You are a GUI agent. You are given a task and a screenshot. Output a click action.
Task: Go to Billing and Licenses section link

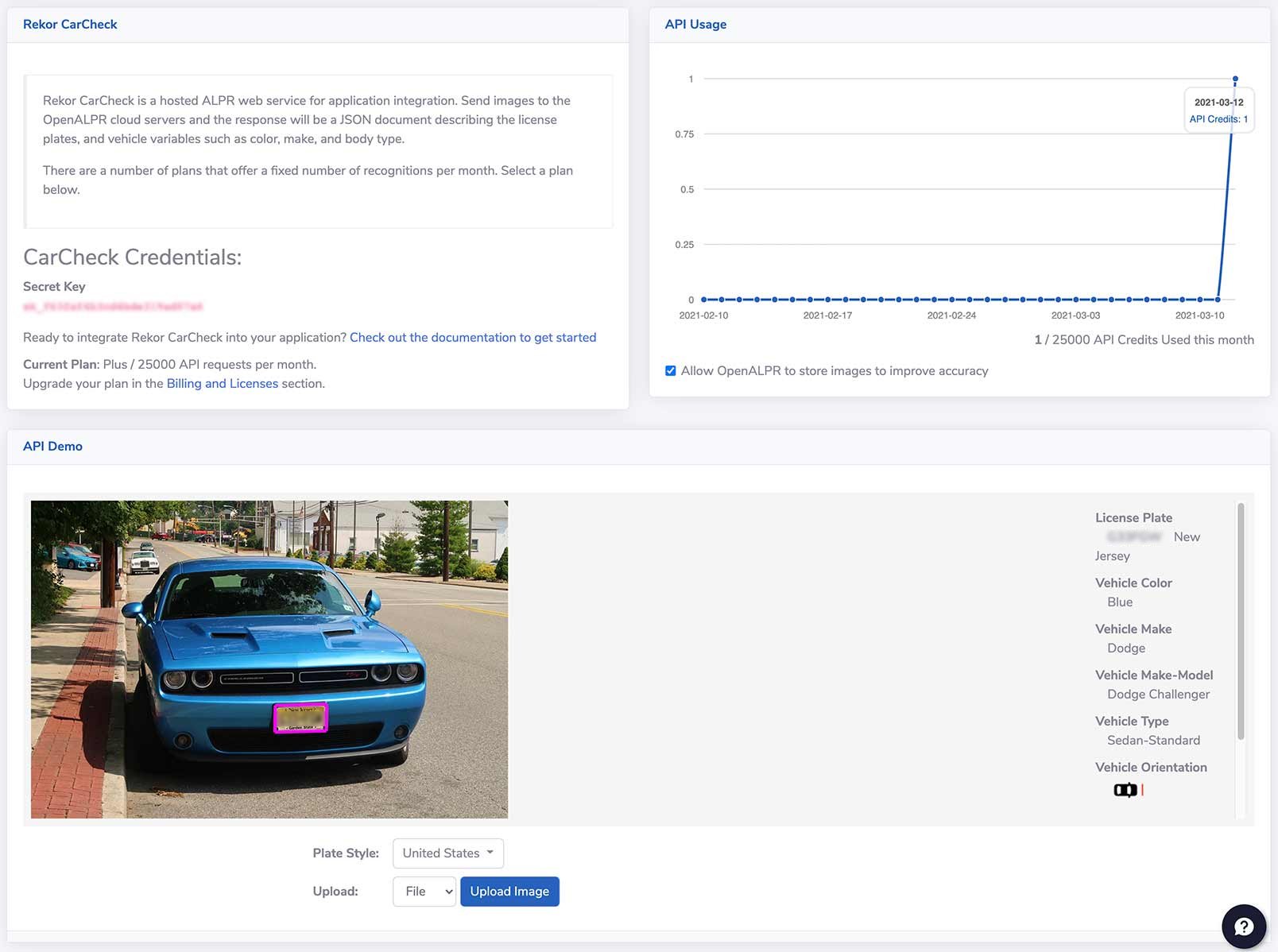pos(222,384)
